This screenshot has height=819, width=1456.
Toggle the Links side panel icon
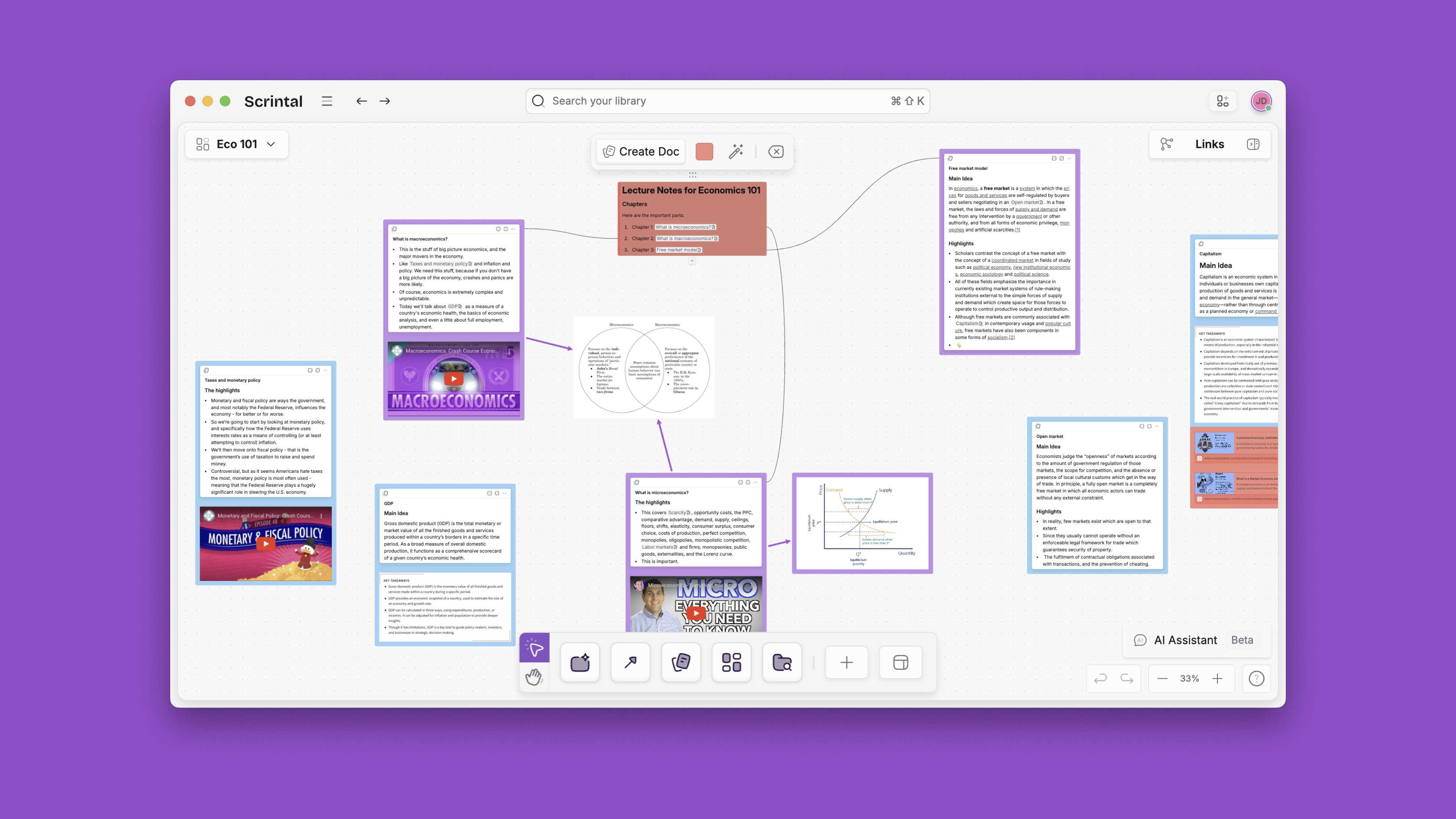(1252, 144)
